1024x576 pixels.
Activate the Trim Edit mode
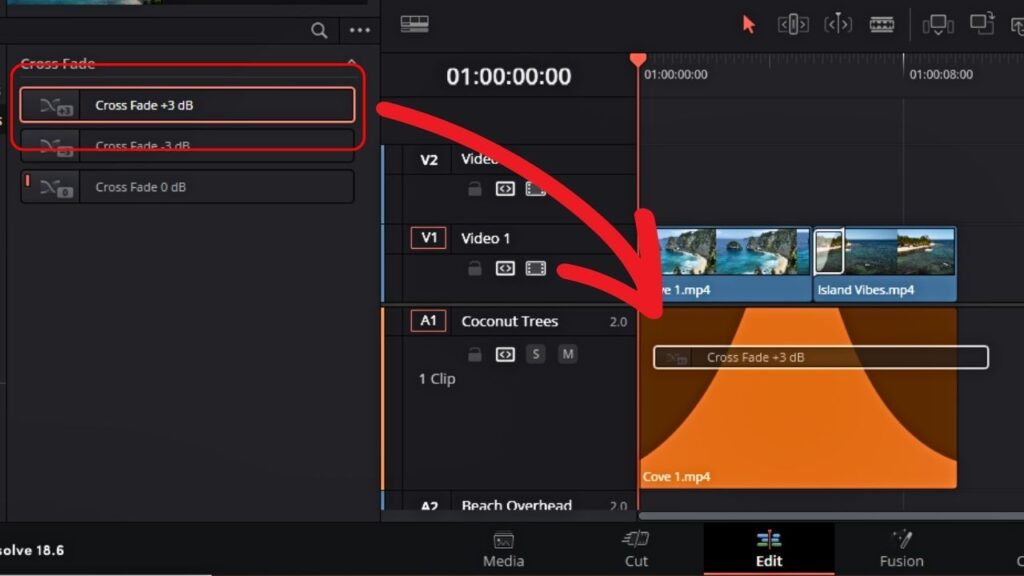(793, 23)
